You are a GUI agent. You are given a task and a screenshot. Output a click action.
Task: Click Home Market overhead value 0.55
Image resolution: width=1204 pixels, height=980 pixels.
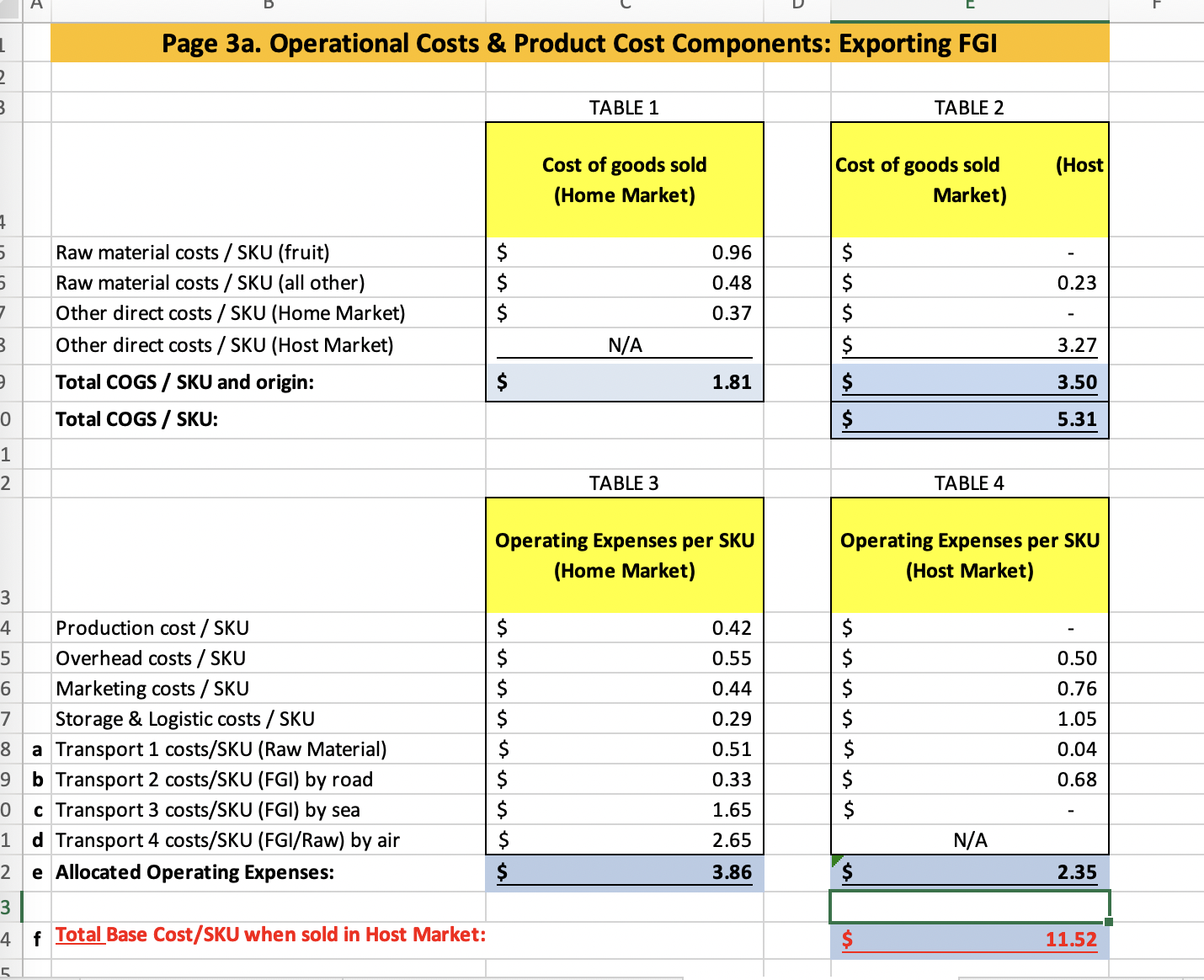[x=624, y=658]
